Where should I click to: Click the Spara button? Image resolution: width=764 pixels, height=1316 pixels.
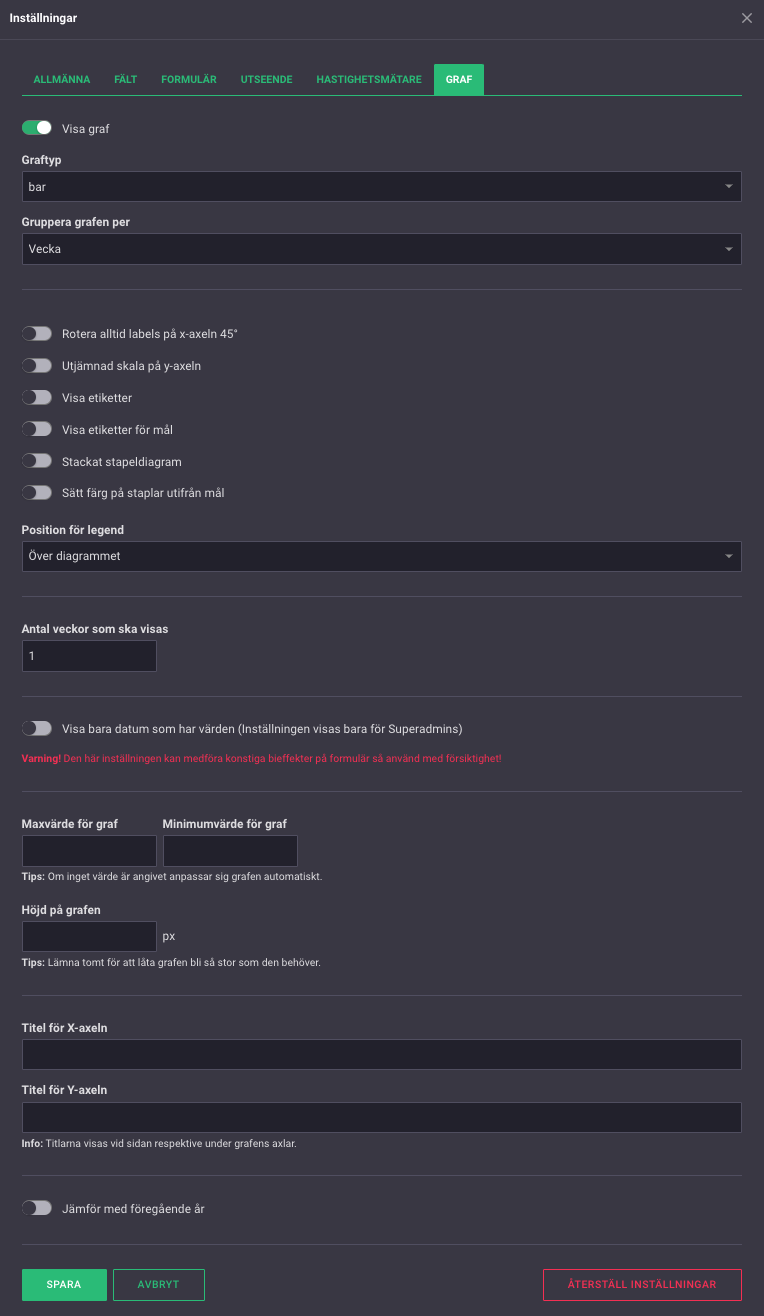click(x=64, y=1285)
